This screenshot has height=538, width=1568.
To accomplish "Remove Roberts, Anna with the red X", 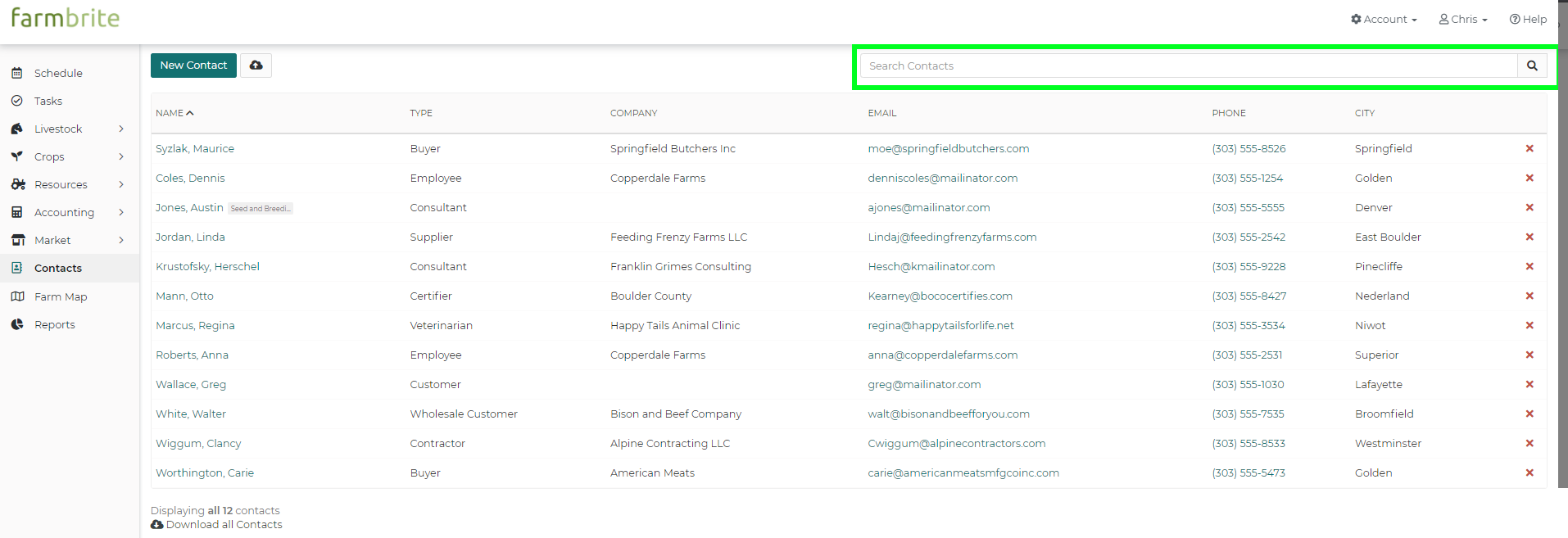I will tap(1529, 355).
